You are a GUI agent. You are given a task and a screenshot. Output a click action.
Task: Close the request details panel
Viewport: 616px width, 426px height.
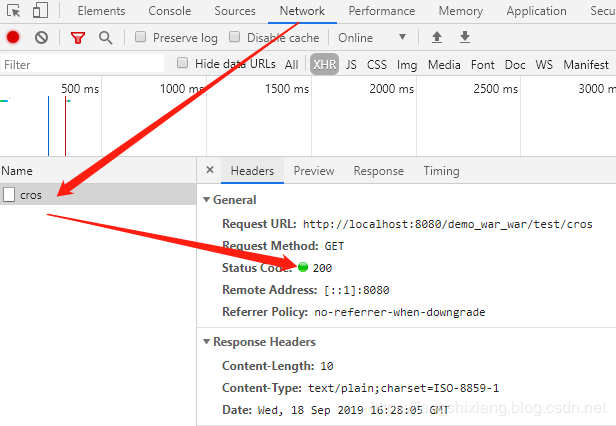[x=210, y=170]
